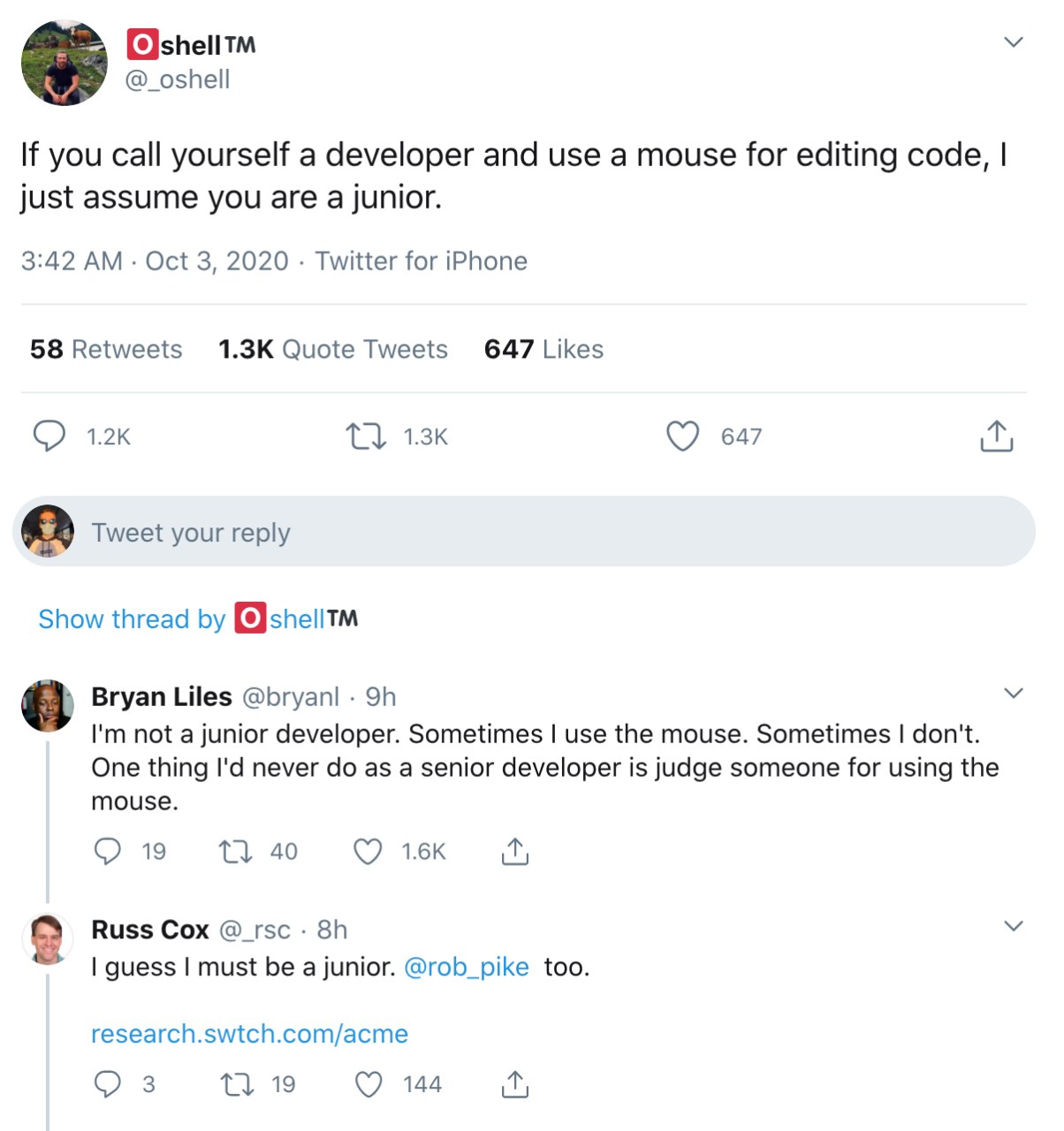The width and height of the screenshot is (1064, 1131).
Task: Click the @rob_pike mention
Action: pyautogui.click(x=466, y=968)
